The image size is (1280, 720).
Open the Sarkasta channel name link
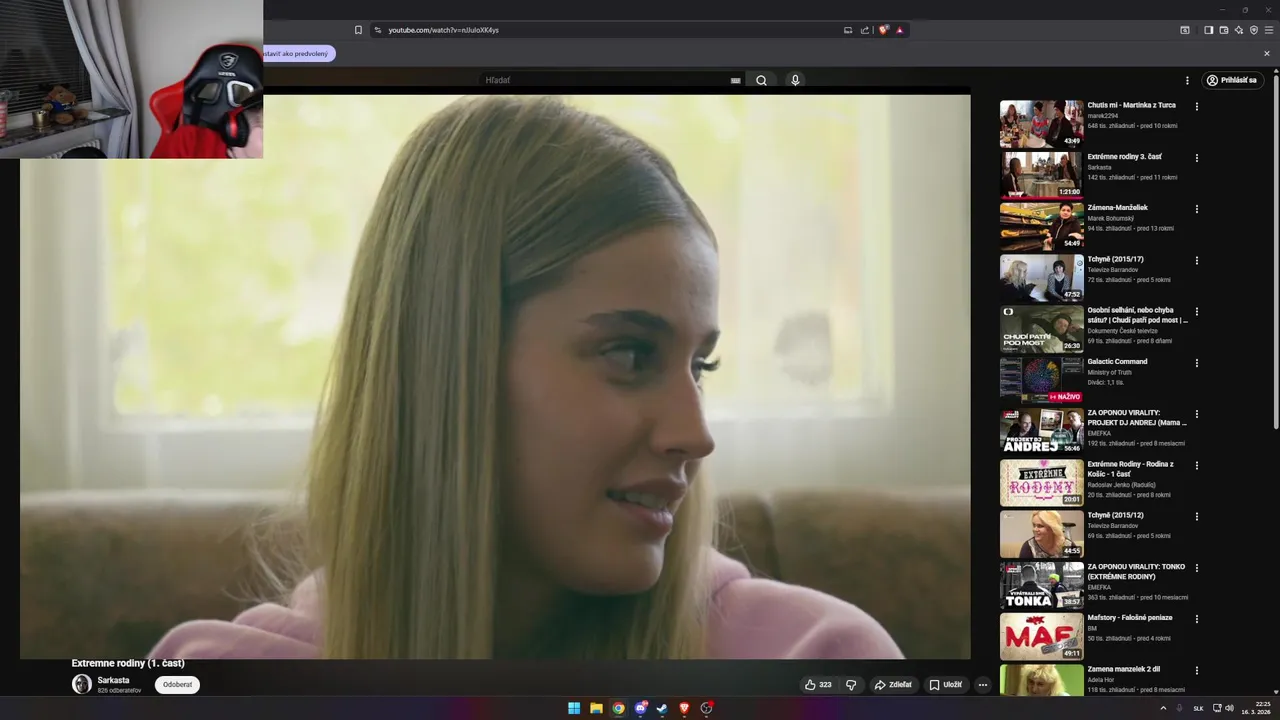(x=113, y=680)
